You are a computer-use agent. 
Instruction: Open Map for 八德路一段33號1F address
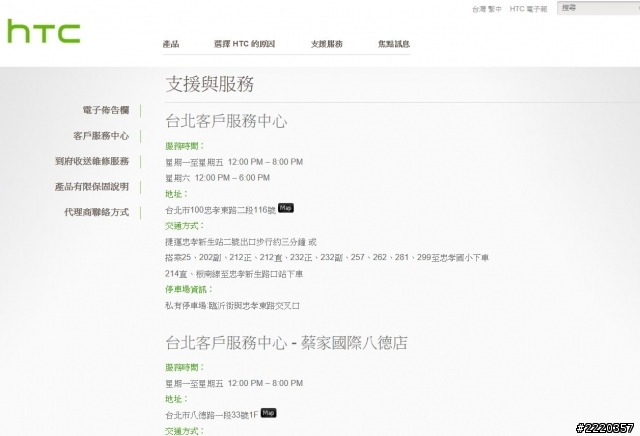click(268, 413)
